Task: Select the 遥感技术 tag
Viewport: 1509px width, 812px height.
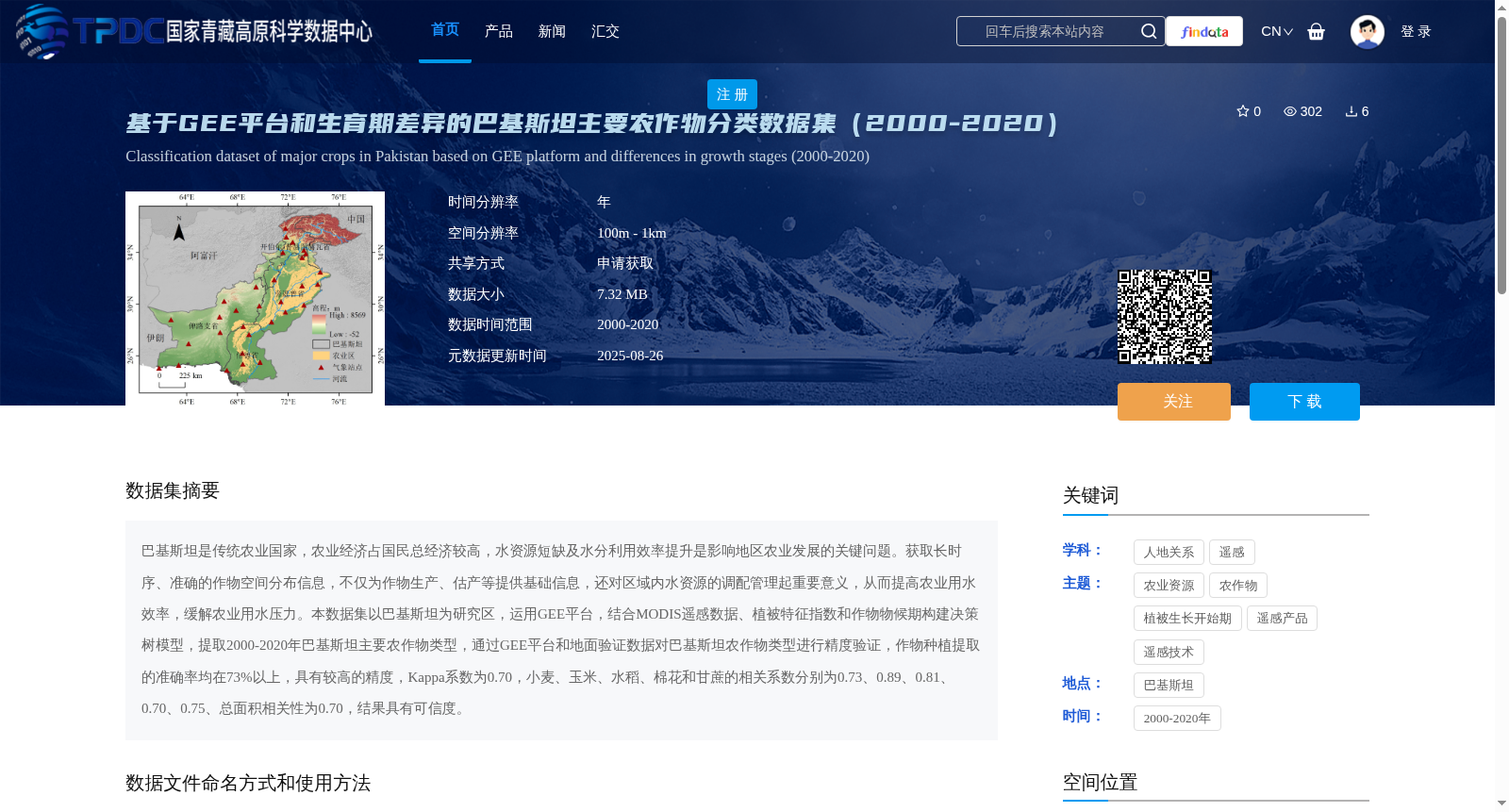Action: pyautogui.click(x=1169, y=652)
